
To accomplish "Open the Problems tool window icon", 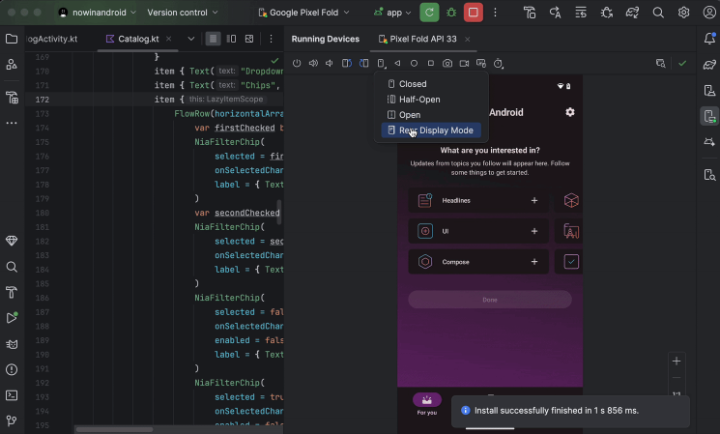I will [x=11, y=370].
